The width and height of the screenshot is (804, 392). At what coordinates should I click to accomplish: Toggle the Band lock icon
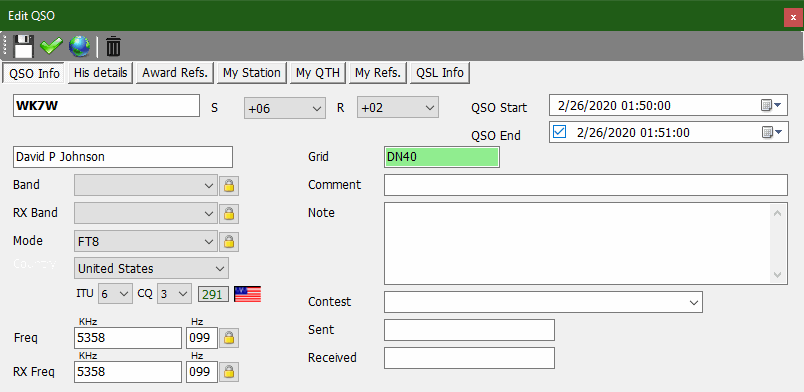click(x=229, y=186)
